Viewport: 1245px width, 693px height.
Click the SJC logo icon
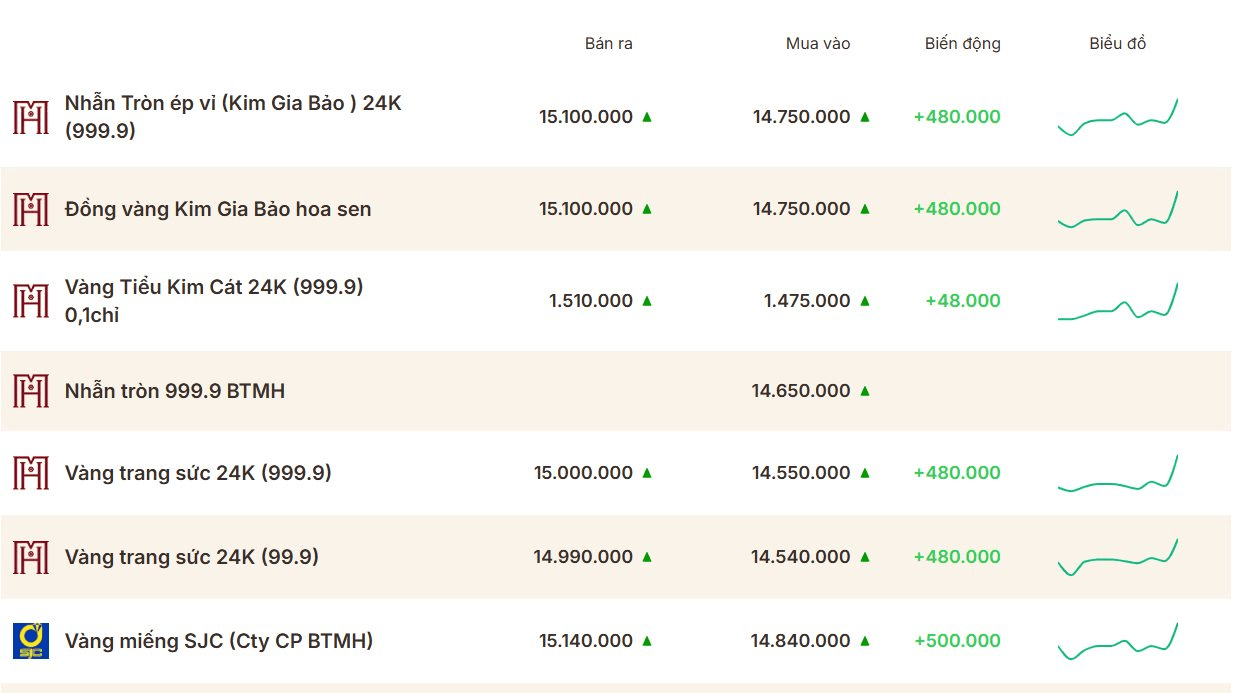(31, 641)
